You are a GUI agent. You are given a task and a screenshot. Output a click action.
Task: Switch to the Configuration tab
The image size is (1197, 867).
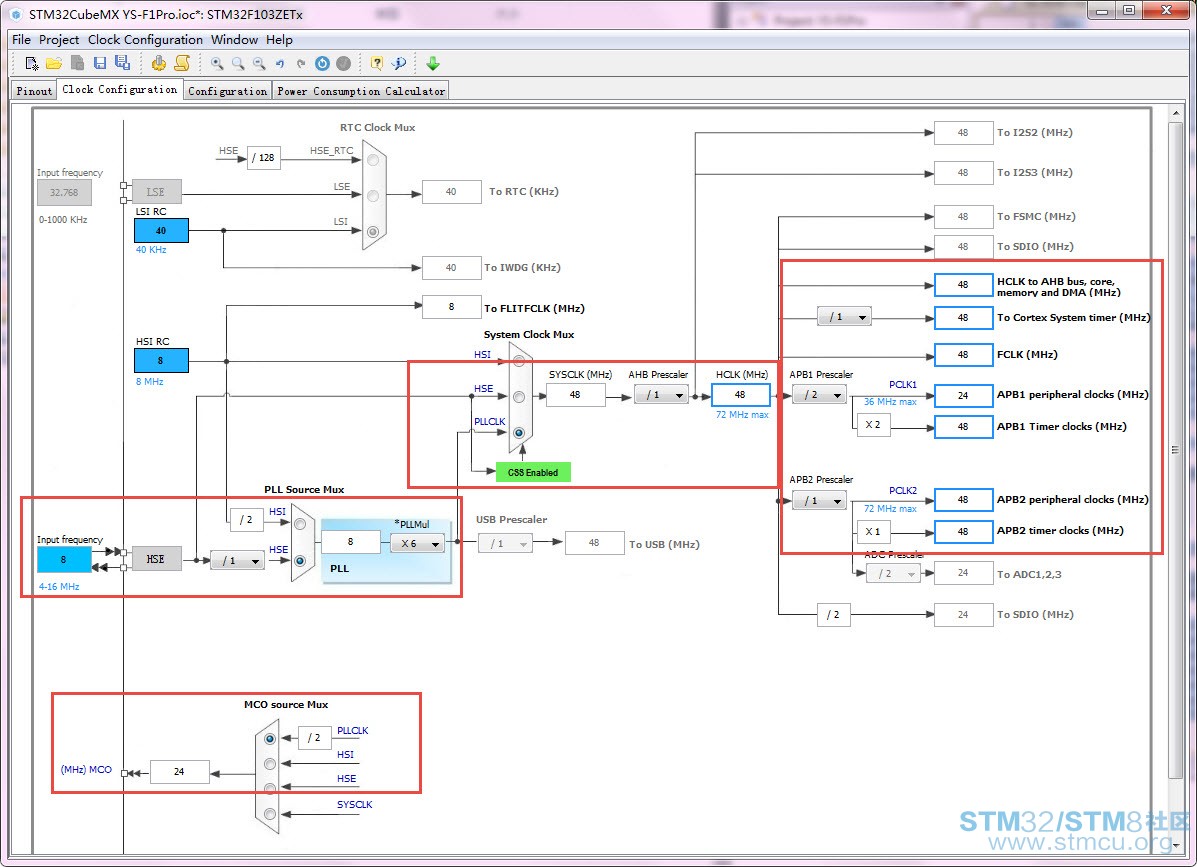227,91
